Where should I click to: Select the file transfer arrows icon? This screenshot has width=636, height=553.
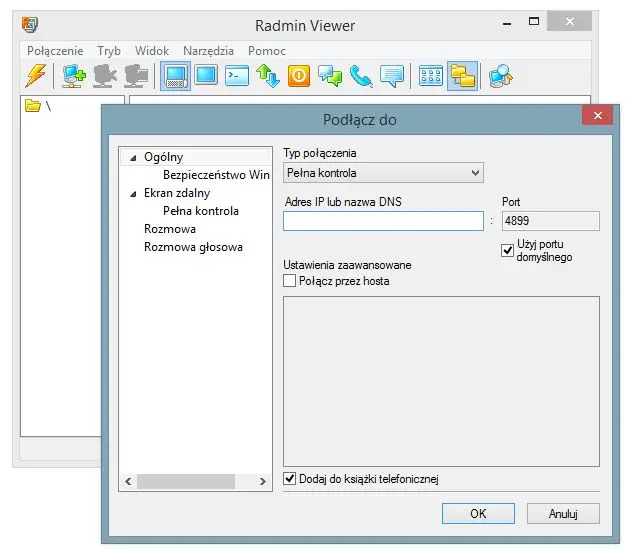268,76
